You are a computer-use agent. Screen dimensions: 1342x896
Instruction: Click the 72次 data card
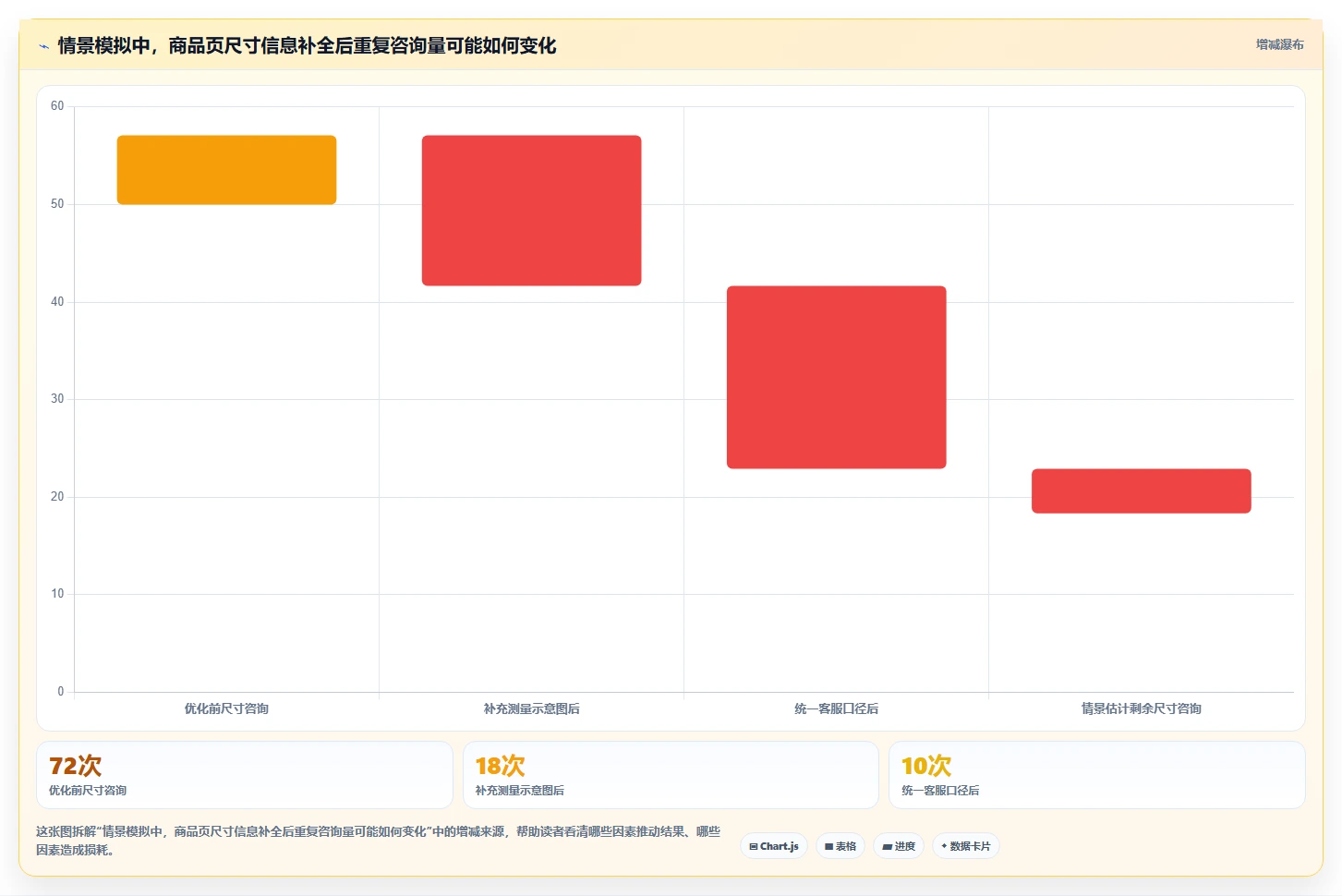click(245, 775)
